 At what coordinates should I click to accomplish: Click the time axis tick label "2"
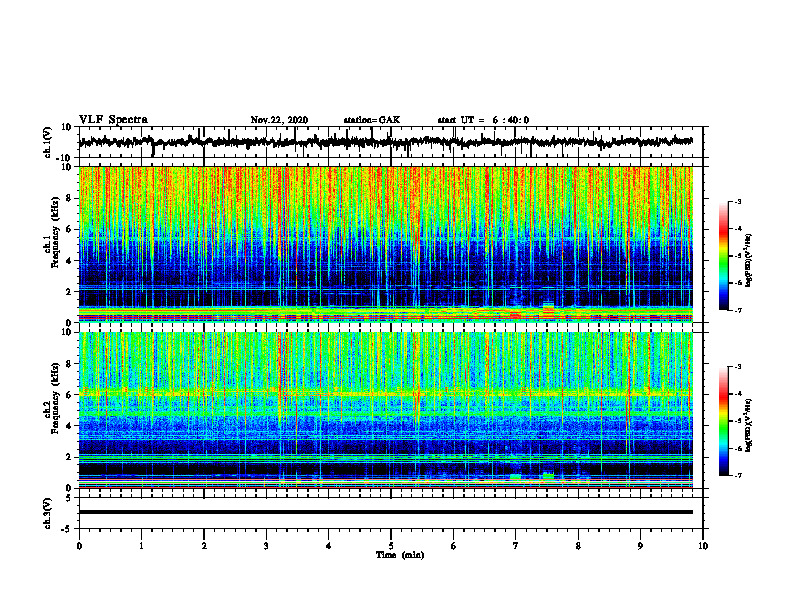pos(204,546)
